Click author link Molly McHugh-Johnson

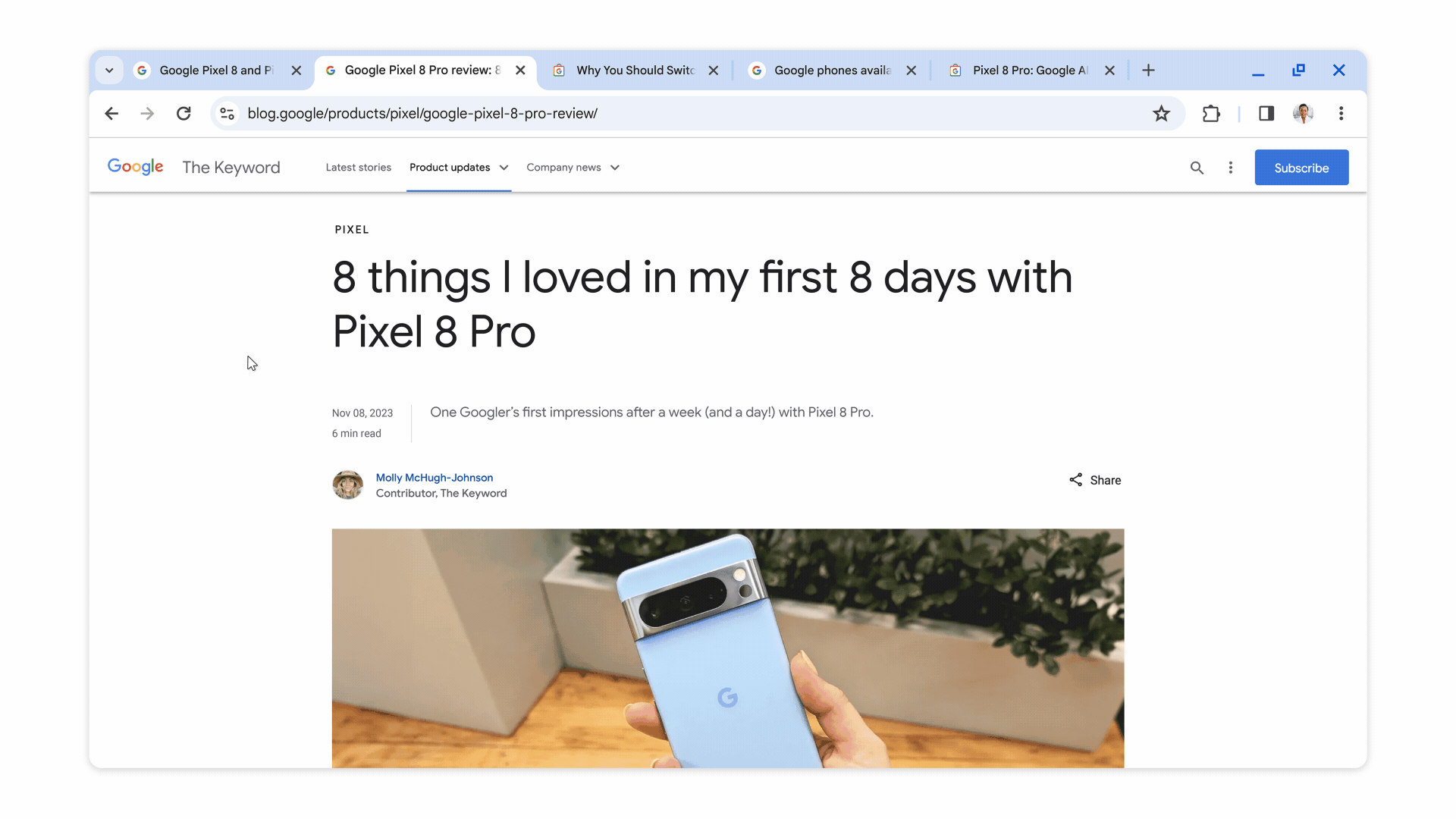click(x=435, y=477)
